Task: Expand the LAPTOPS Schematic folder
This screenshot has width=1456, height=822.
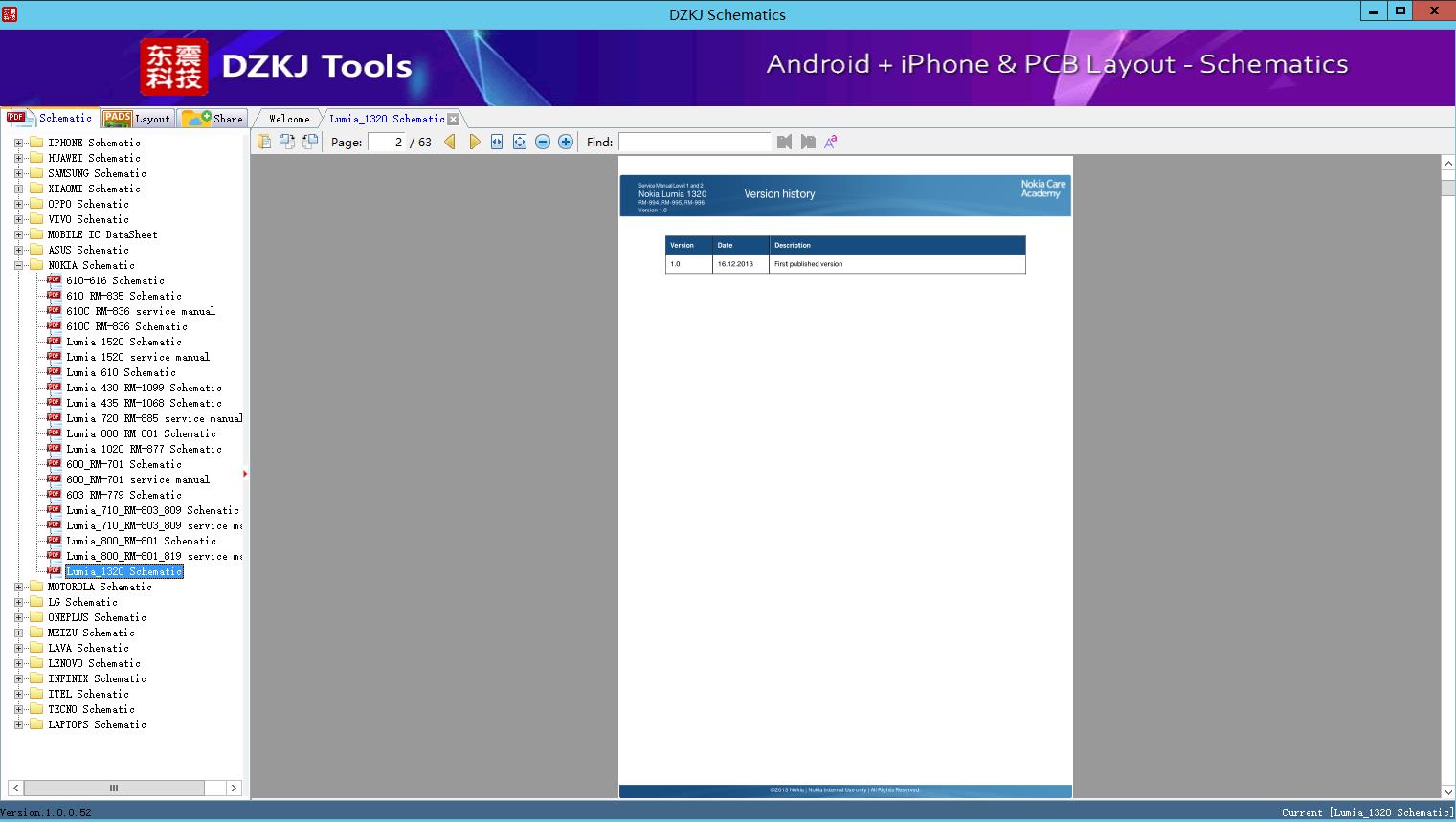Action: point(18,724)
